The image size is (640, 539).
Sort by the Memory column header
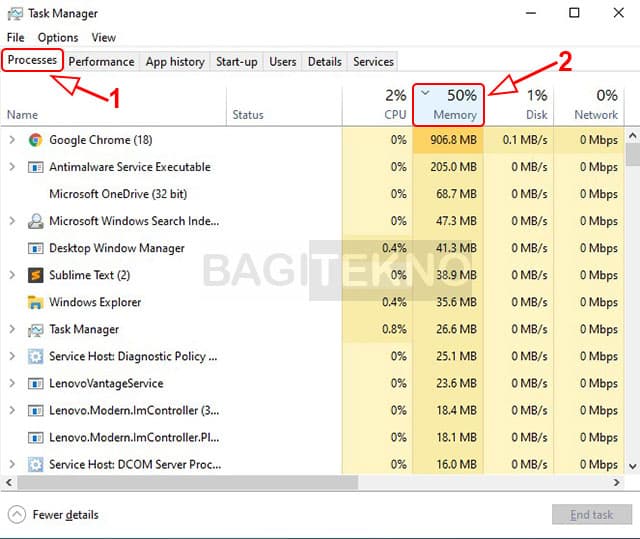(448, 105)
